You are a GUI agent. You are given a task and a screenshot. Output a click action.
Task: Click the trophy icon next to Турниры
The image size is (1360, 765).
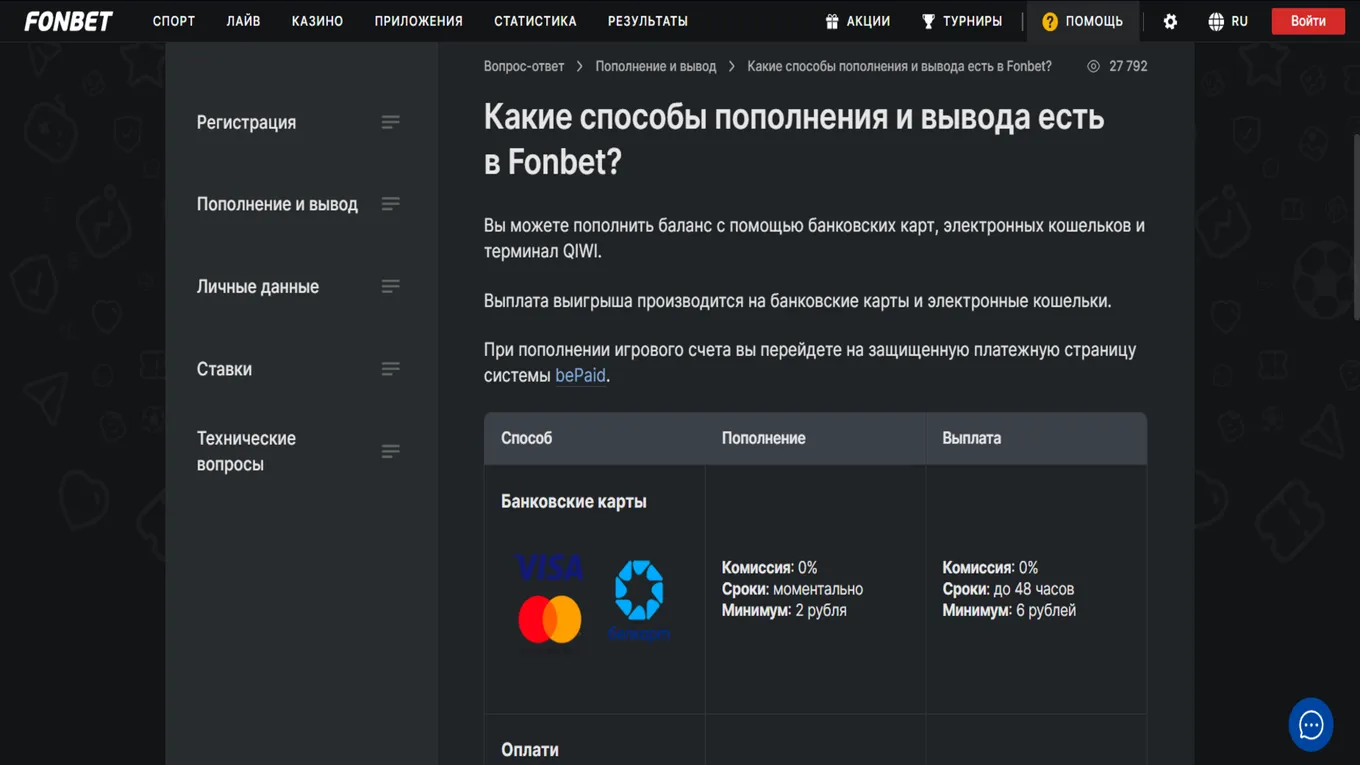click(928, 21)
